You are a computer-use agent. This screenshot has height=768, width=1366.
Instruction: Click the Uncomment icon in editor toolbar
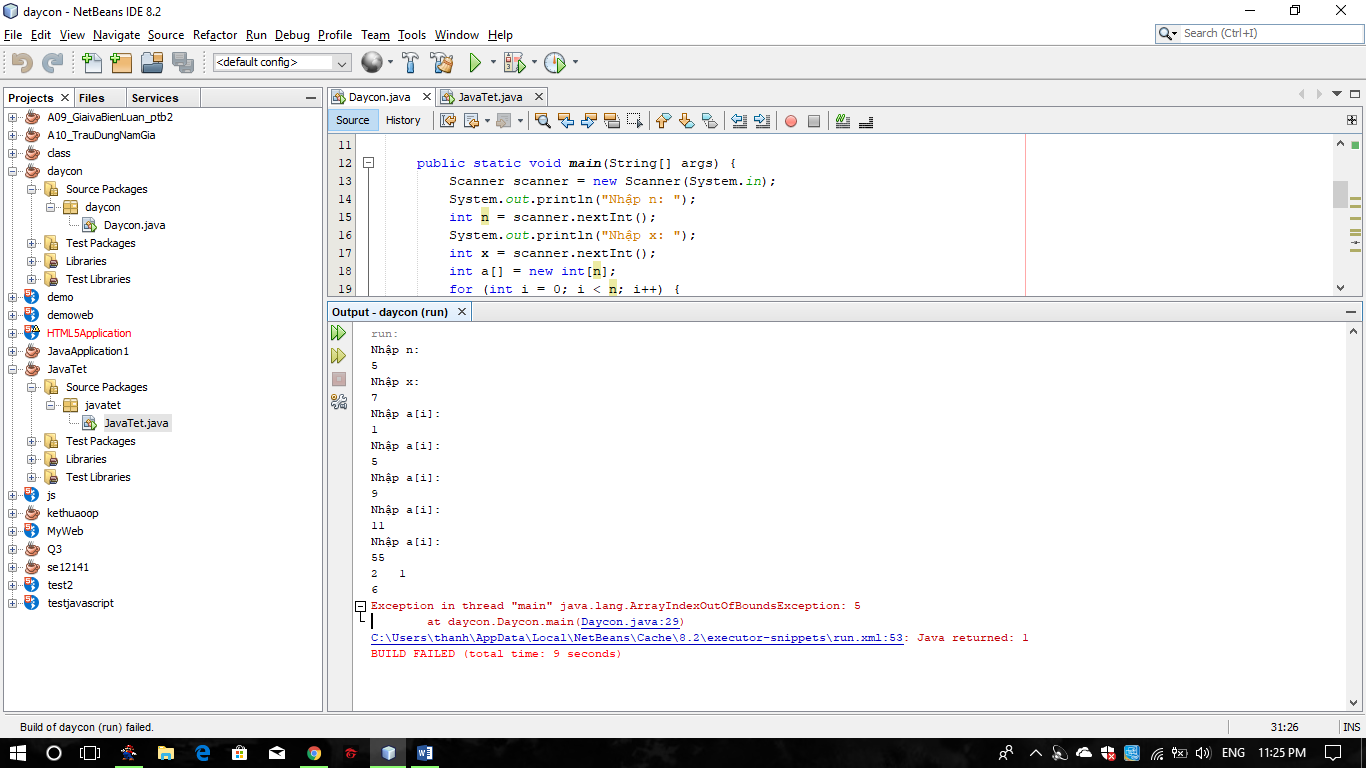[x=866, y=121]
